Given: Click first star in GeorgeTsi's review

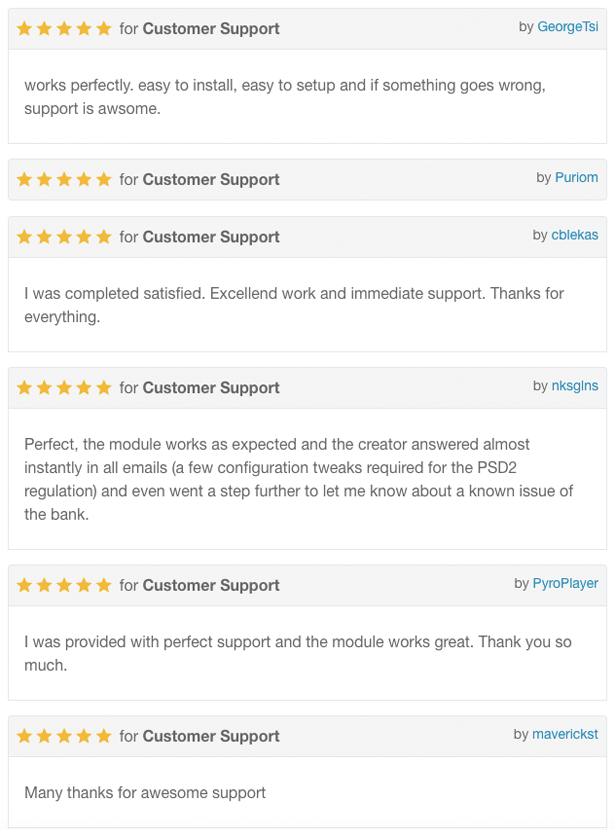Looking at the screenshot, I should click(x=24, y=29).
